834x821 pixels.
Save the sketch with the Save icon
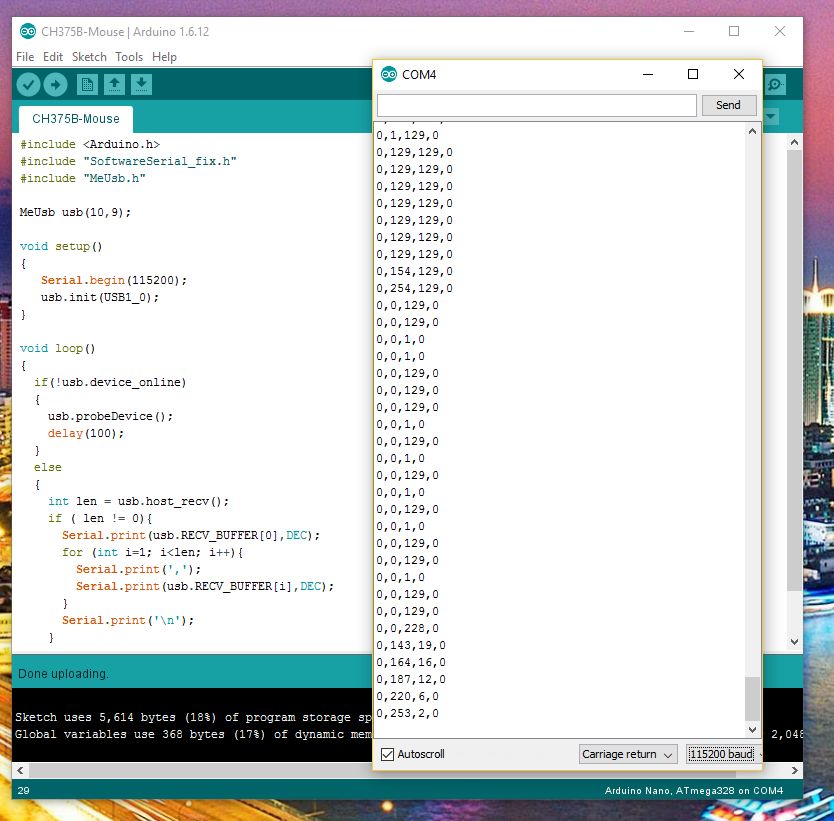(141, 85)
